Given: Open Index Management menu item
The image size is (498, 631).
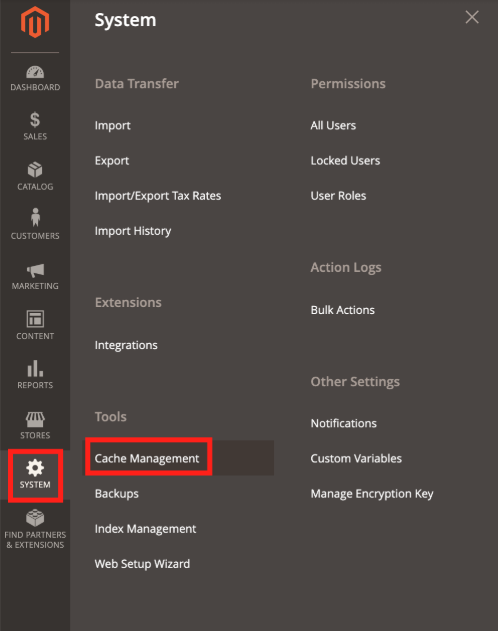Looking at the screenshot, I should [145, 529].
